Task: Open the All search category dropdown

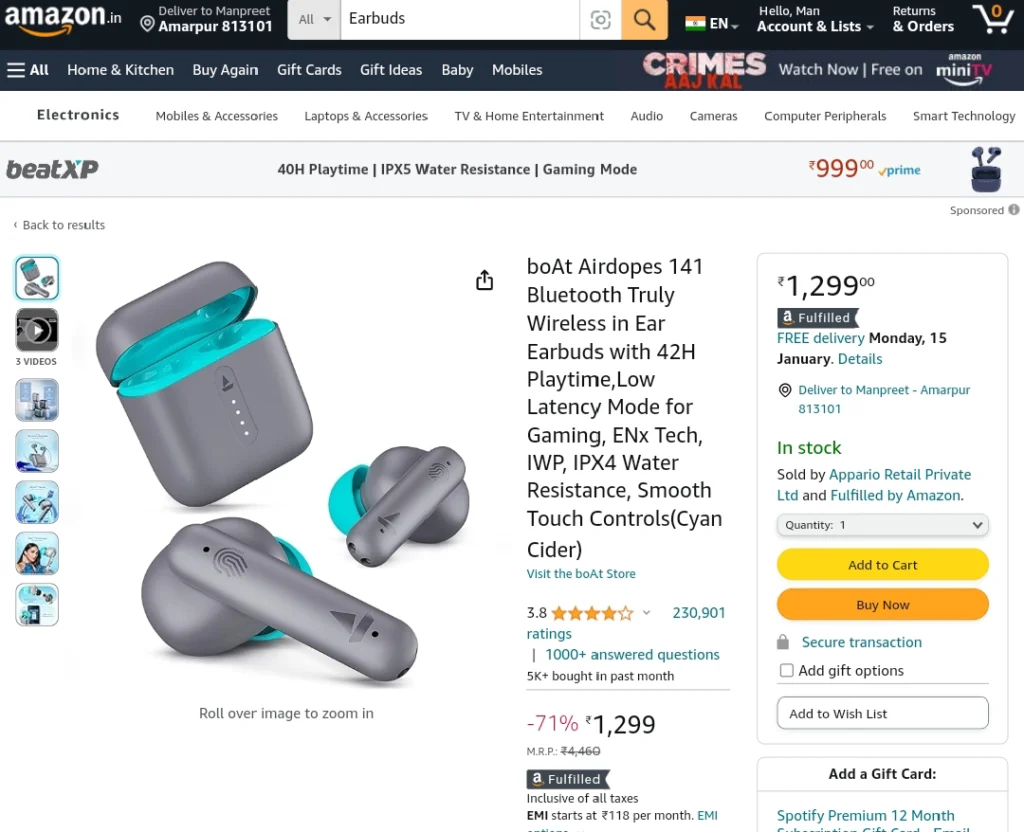Action: click(x=314, y=20)
